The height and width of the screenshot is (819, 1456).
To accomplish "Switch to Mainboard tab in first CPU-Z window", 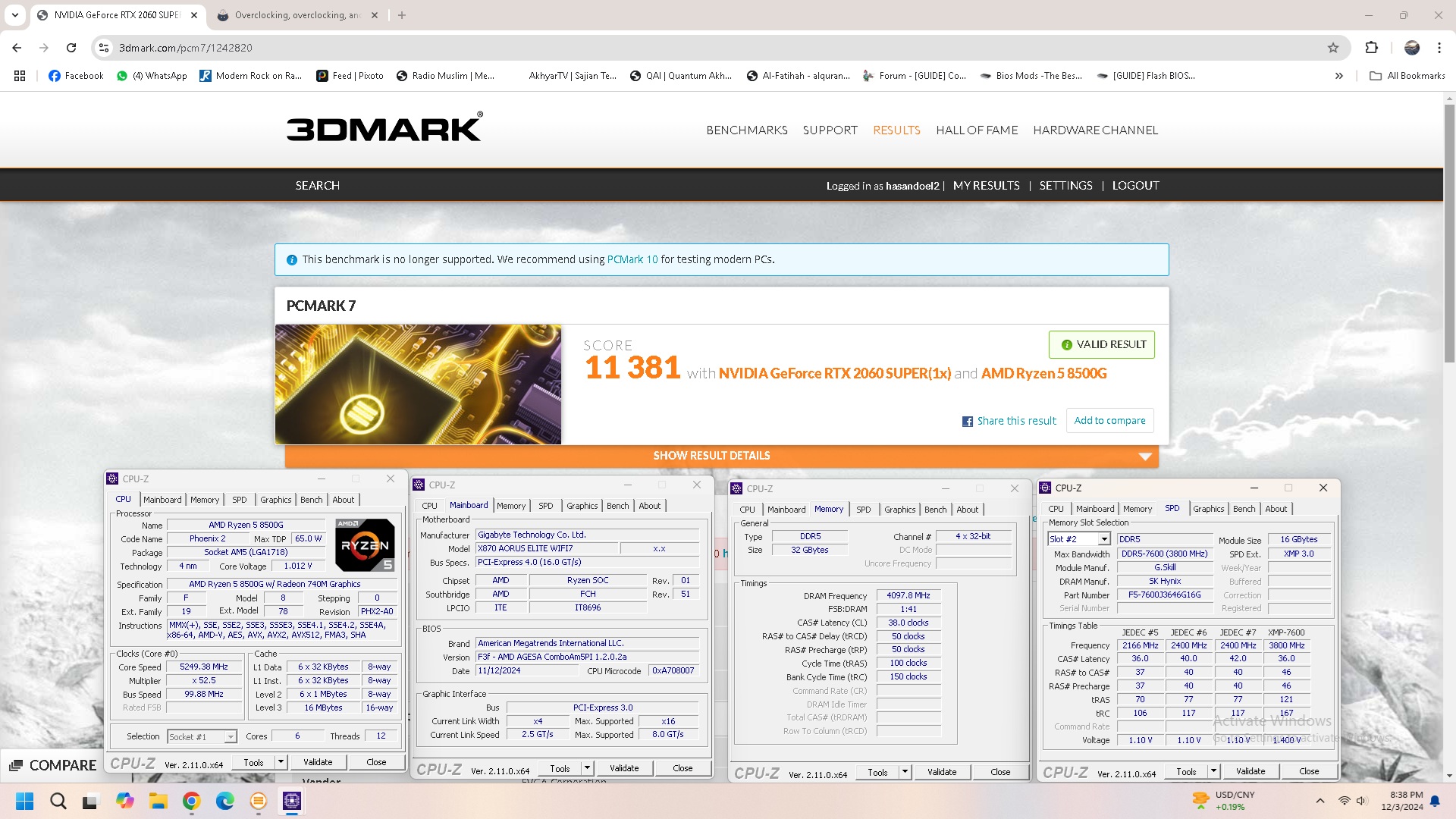I will [x=162, y=500].
